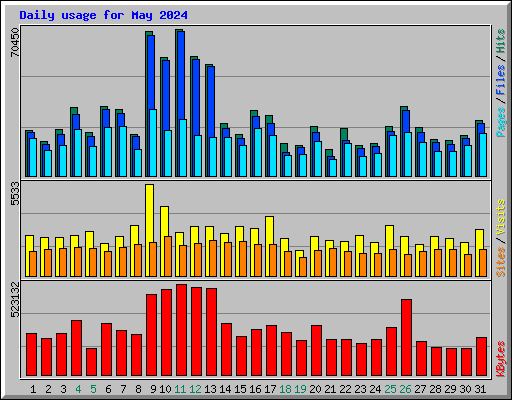The width and height of the screenshot is (512, 400).
Task: Select the red KBytes bar for day 26
Action: (x=406, y=337)
